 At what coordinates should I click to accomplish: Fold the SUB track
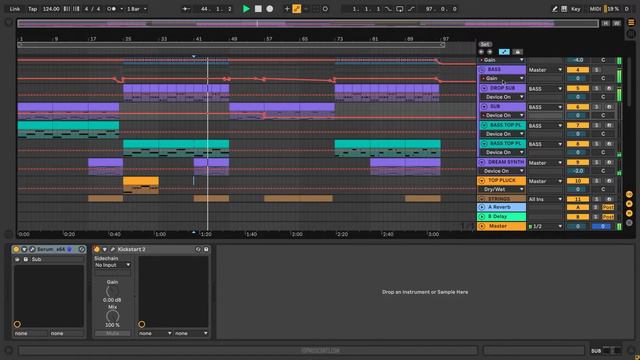pyautogui.click(x=484, y=107)
